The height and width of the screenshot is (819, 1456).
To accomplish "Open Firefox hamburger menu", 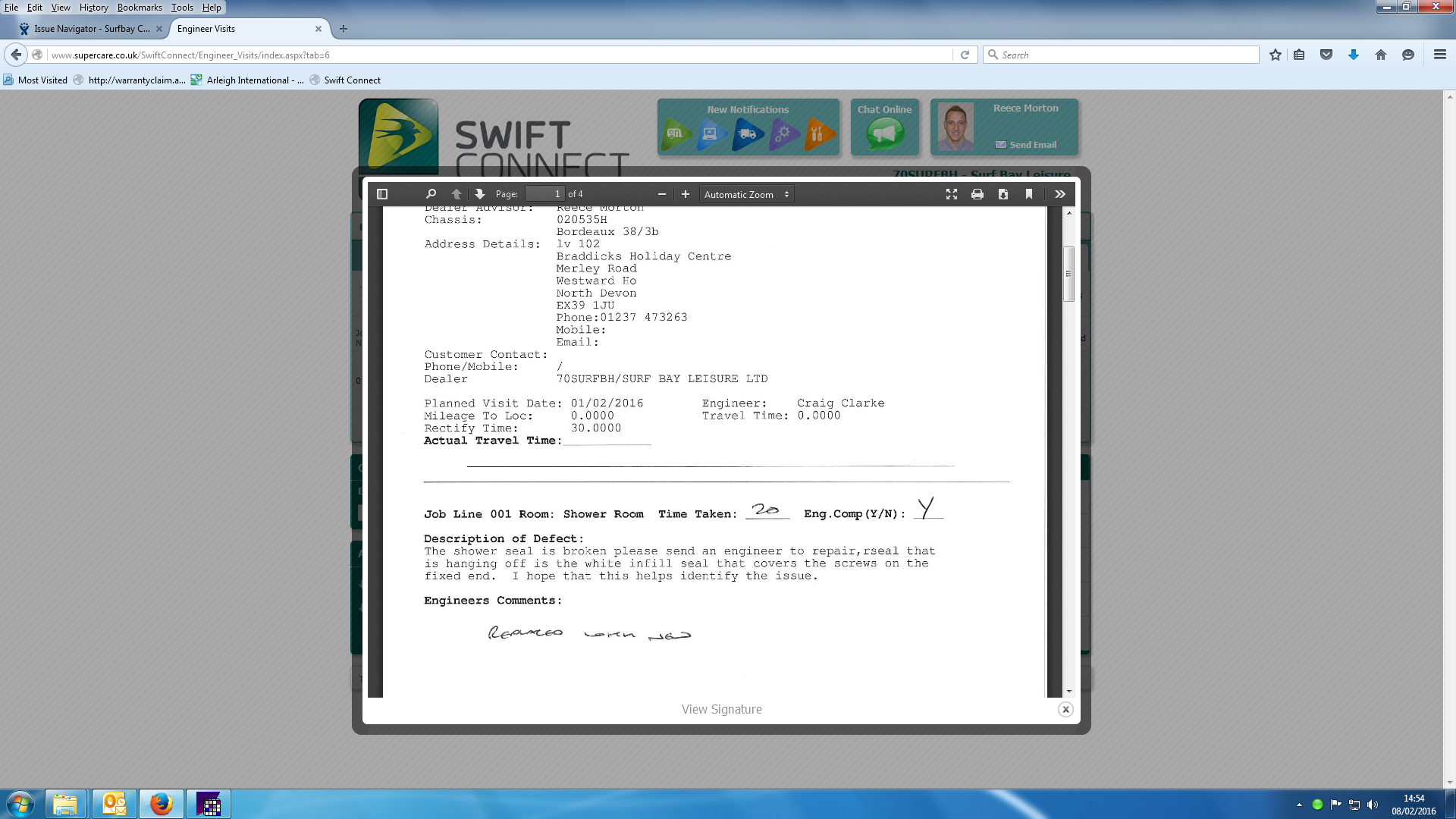I will coord(1439,55).
